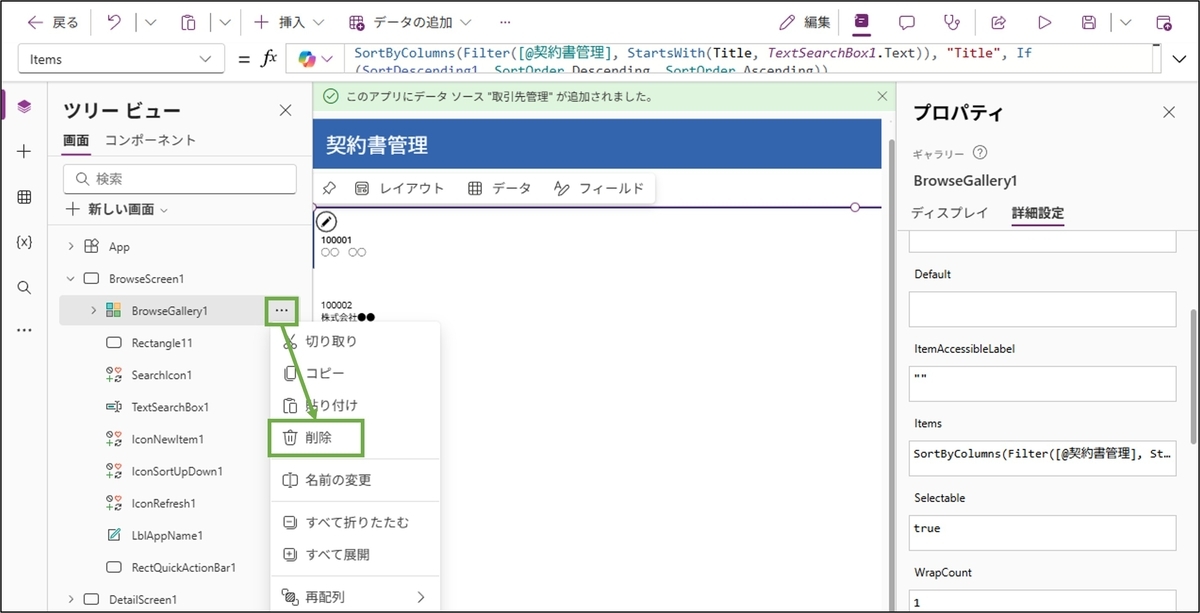1200x613 pixels.
Task: Expand the formula bar chevron
Action: (x=1179, y=60)
